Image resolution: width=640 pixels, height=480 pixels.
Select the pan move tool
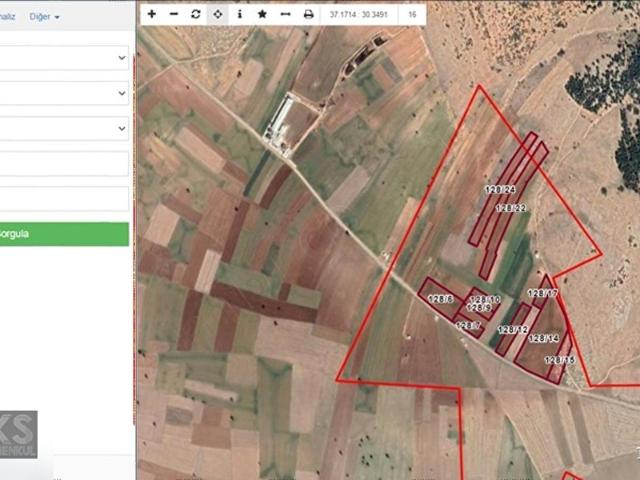(x=218, y=14)
